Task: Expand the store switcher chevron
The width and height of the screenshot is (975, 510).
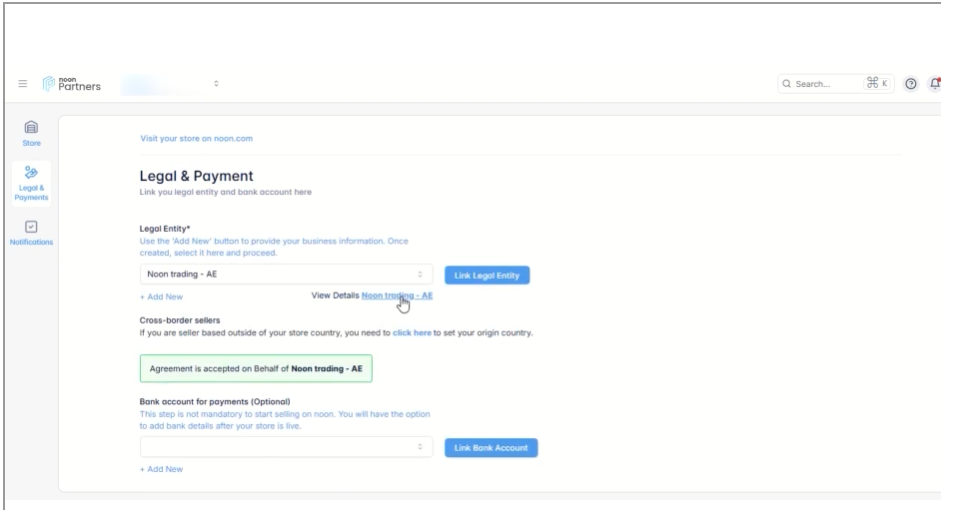Action: tap(216, 83)
